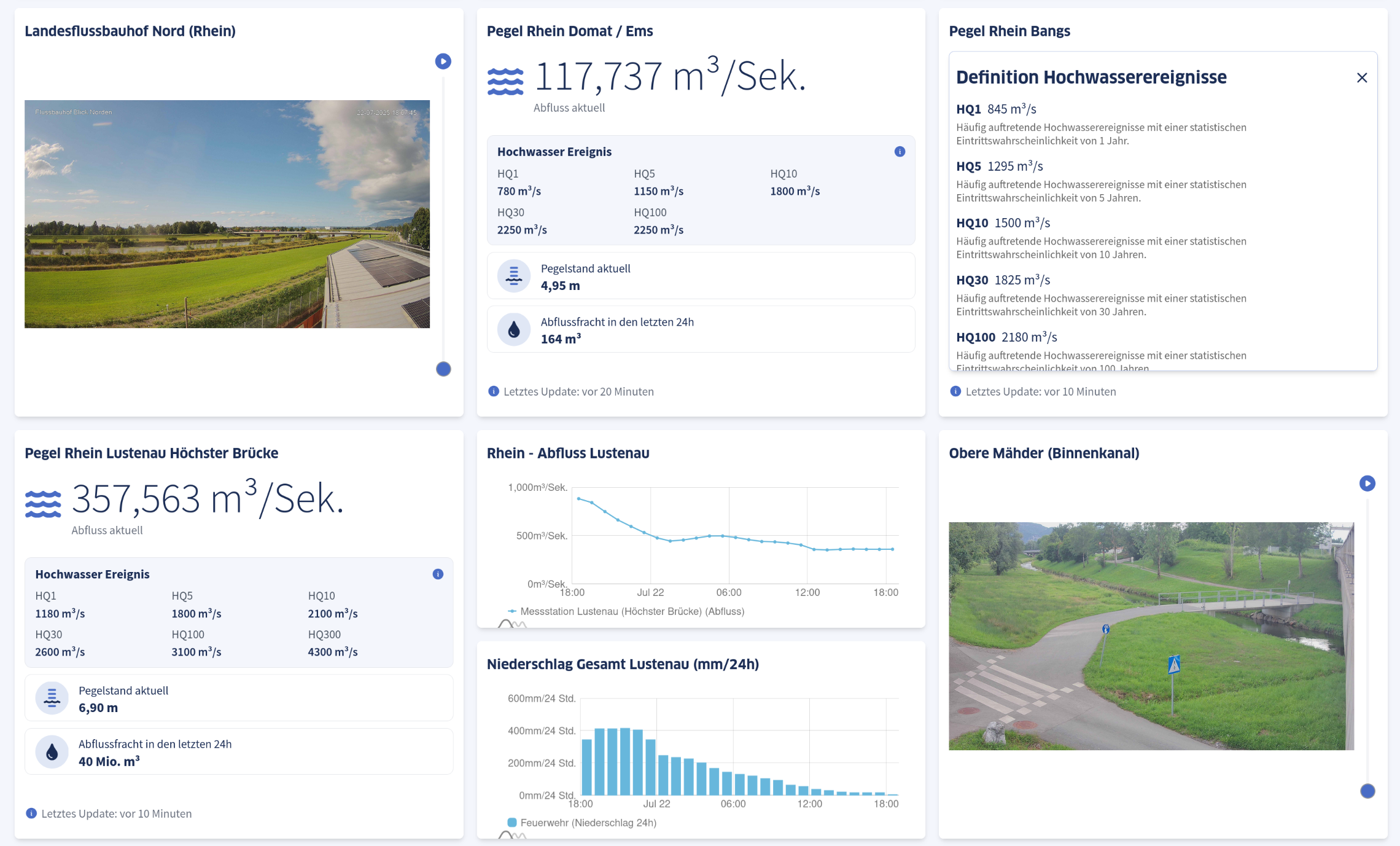Click Letztes Update info icon under Domat/Ems card
Screen dimensions: 1400x846
493,391
